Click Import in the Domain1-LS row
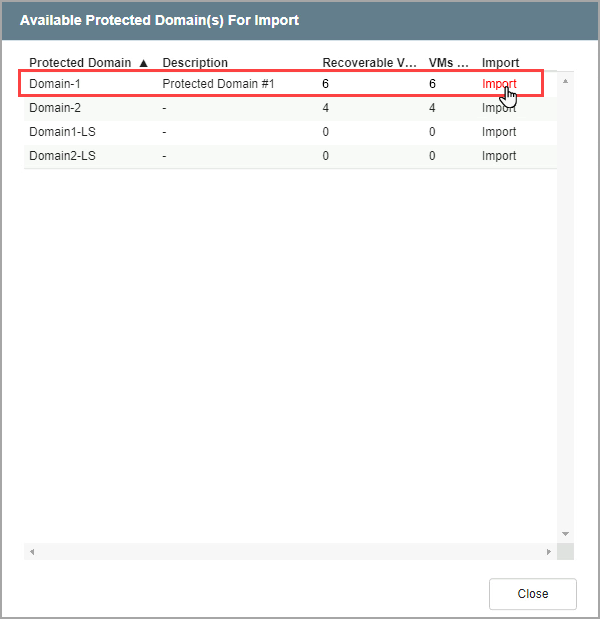 click(x=498, y=132)
